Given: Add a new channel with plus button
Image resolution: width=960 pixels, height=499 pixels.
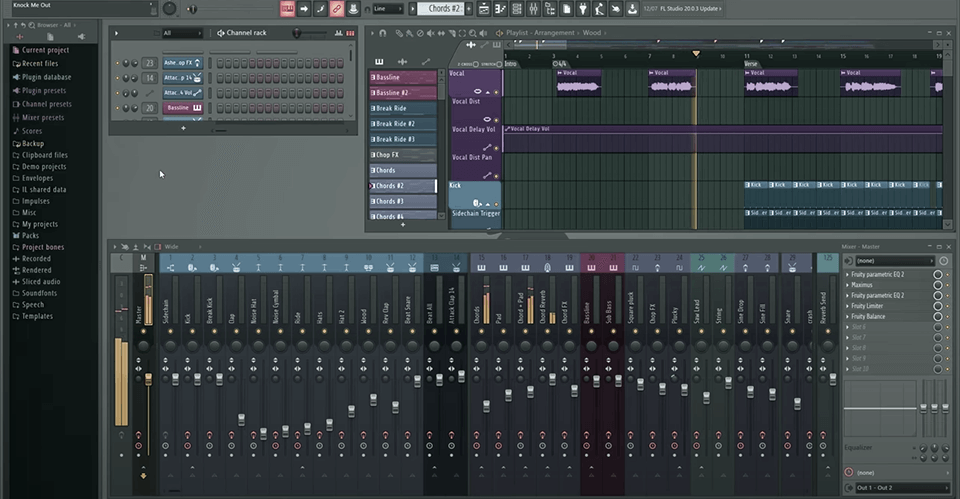Looking at the screenshot, I should [x=183, y=128].
